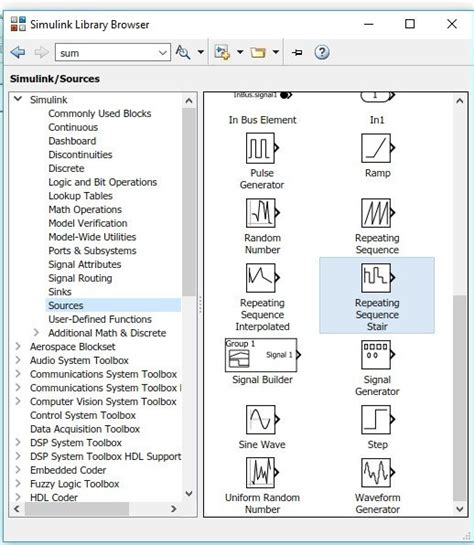Select Data Acquisition Toolbox entry

point(85,429)
